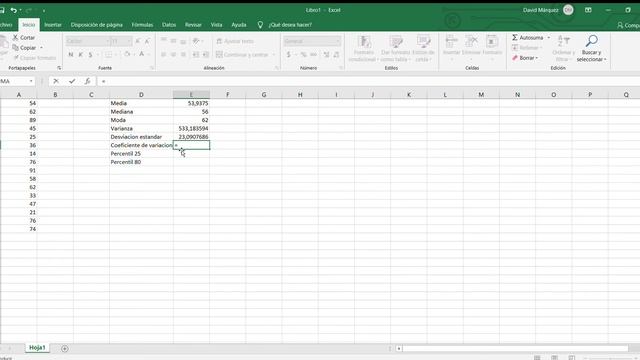Open Formato condicional menu
The image size is (640, 360).
tap(364, 49)
